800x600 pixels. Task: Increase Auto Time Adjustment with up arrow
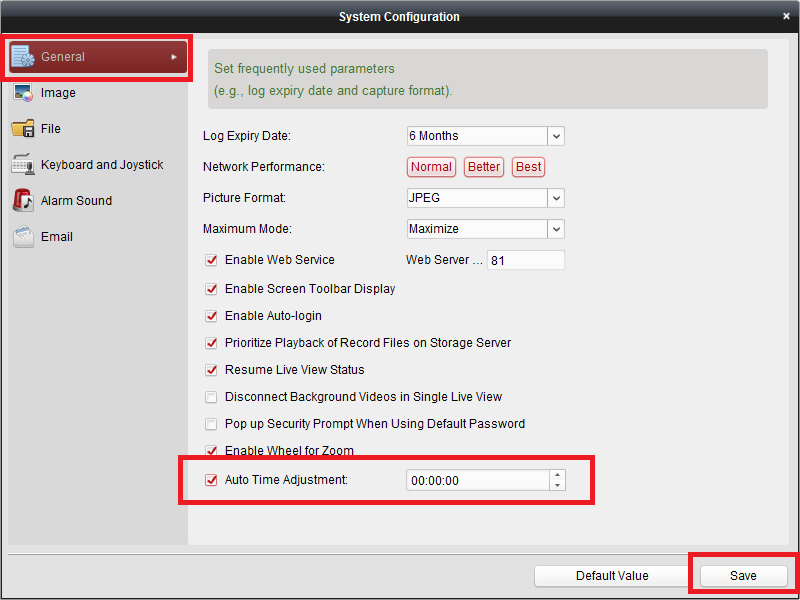(557, 475)
